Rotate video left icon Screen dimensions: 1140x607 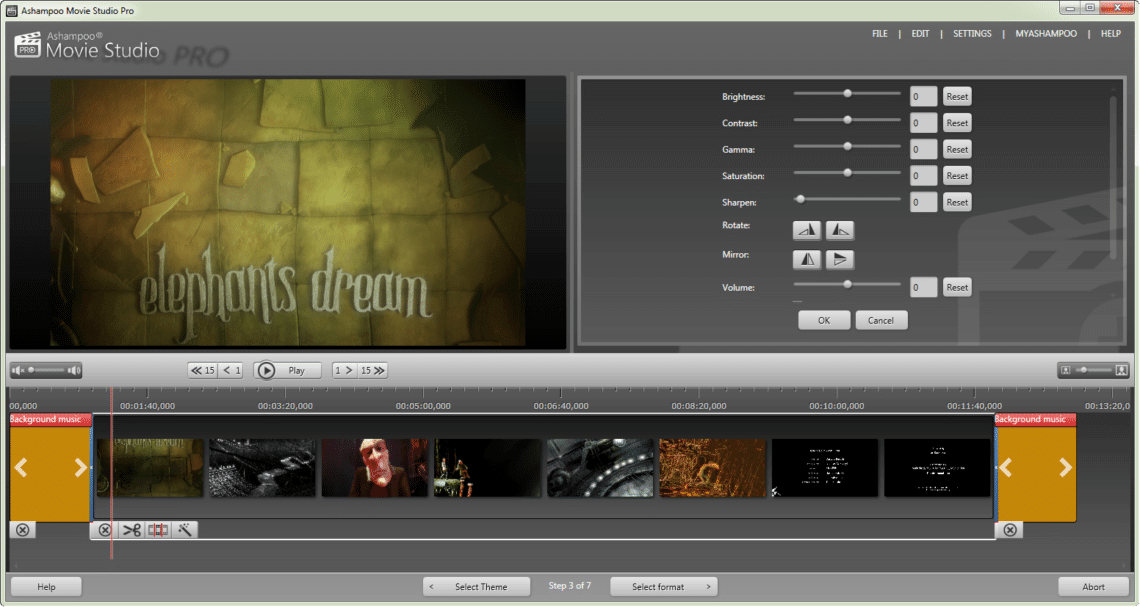click(x=806, y=230)
